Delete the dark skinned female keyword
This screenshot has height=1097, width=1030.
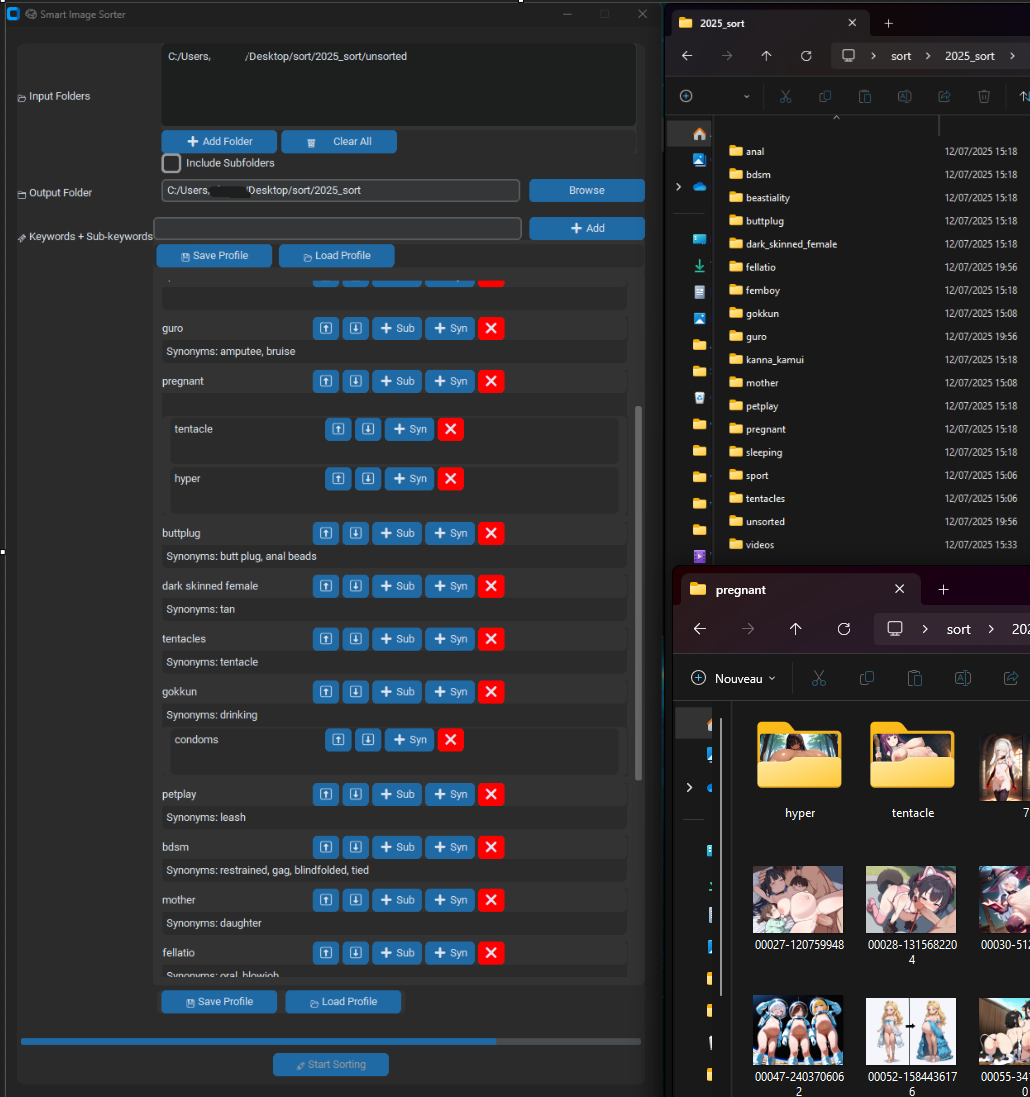(x=491, y=586)
